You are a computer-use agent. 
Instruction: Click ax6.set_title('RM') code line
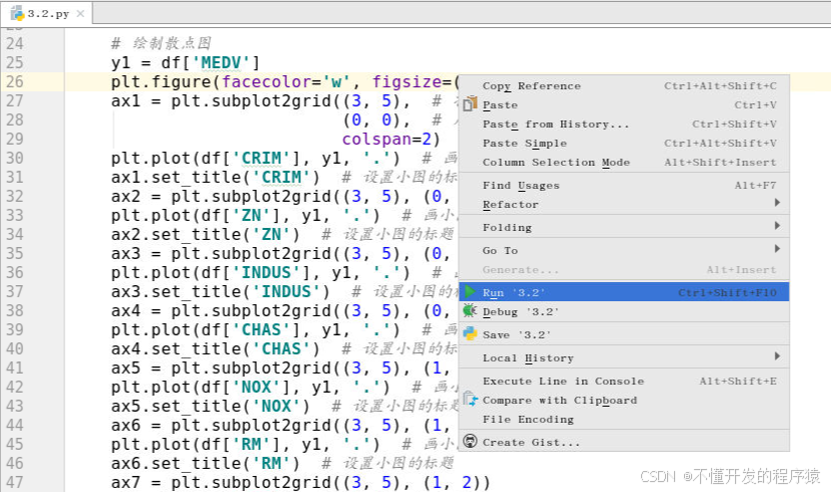tap(205, 464)
